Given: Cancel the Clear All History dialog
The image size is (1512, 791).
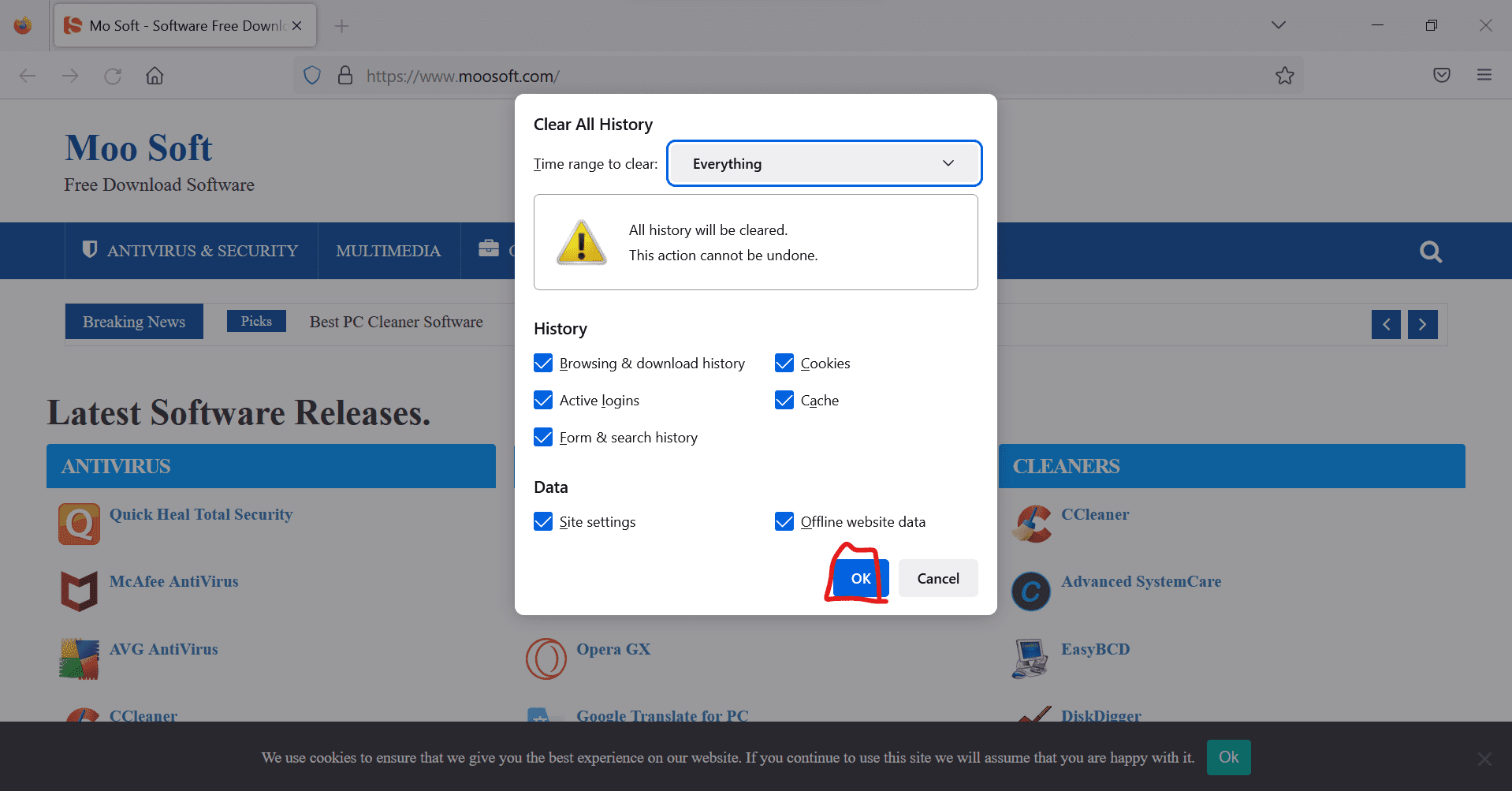Looking at the screenshot, I should (938, 578).
